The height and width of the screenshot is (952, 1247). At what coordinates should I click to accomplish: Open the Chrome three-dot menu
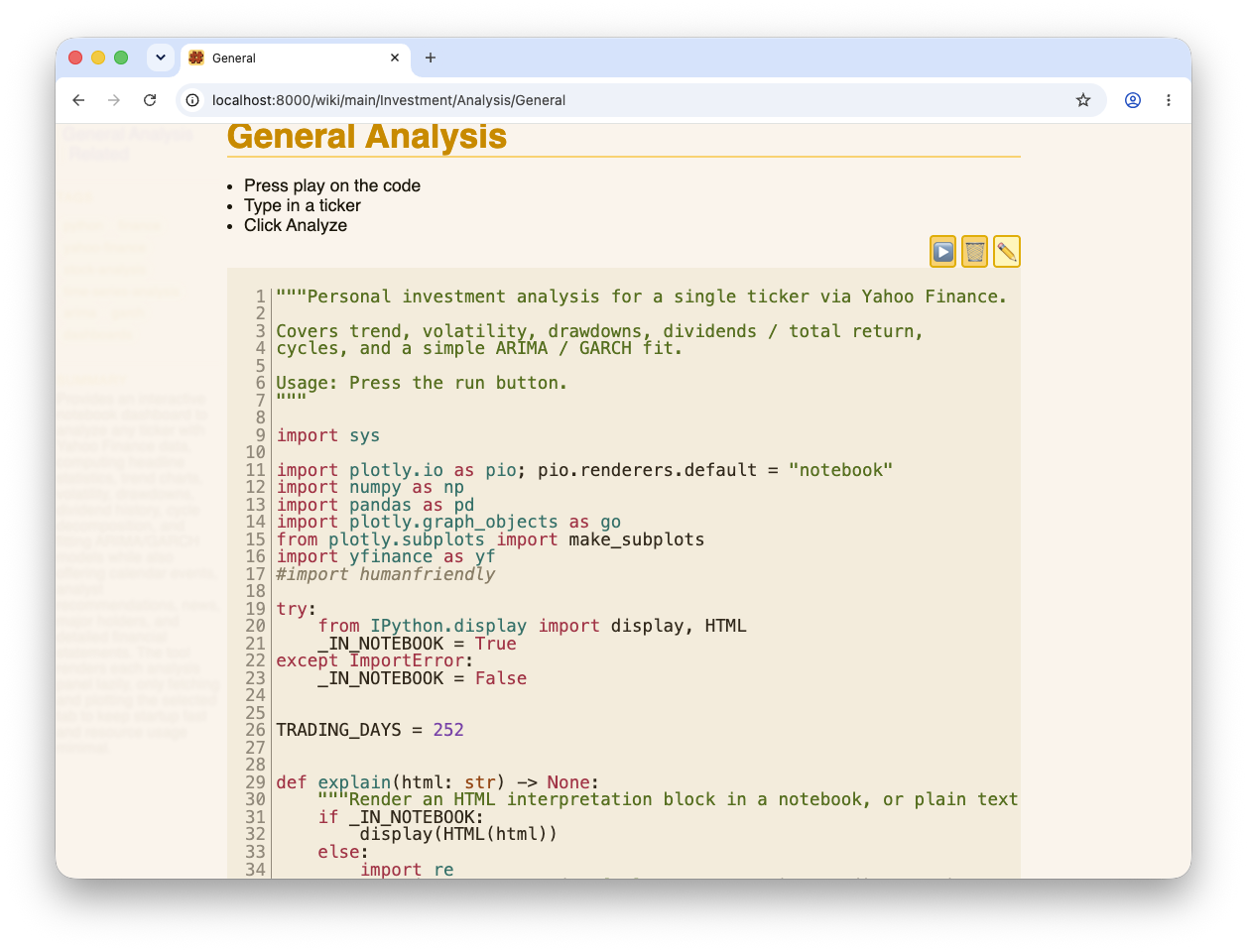1169,100
